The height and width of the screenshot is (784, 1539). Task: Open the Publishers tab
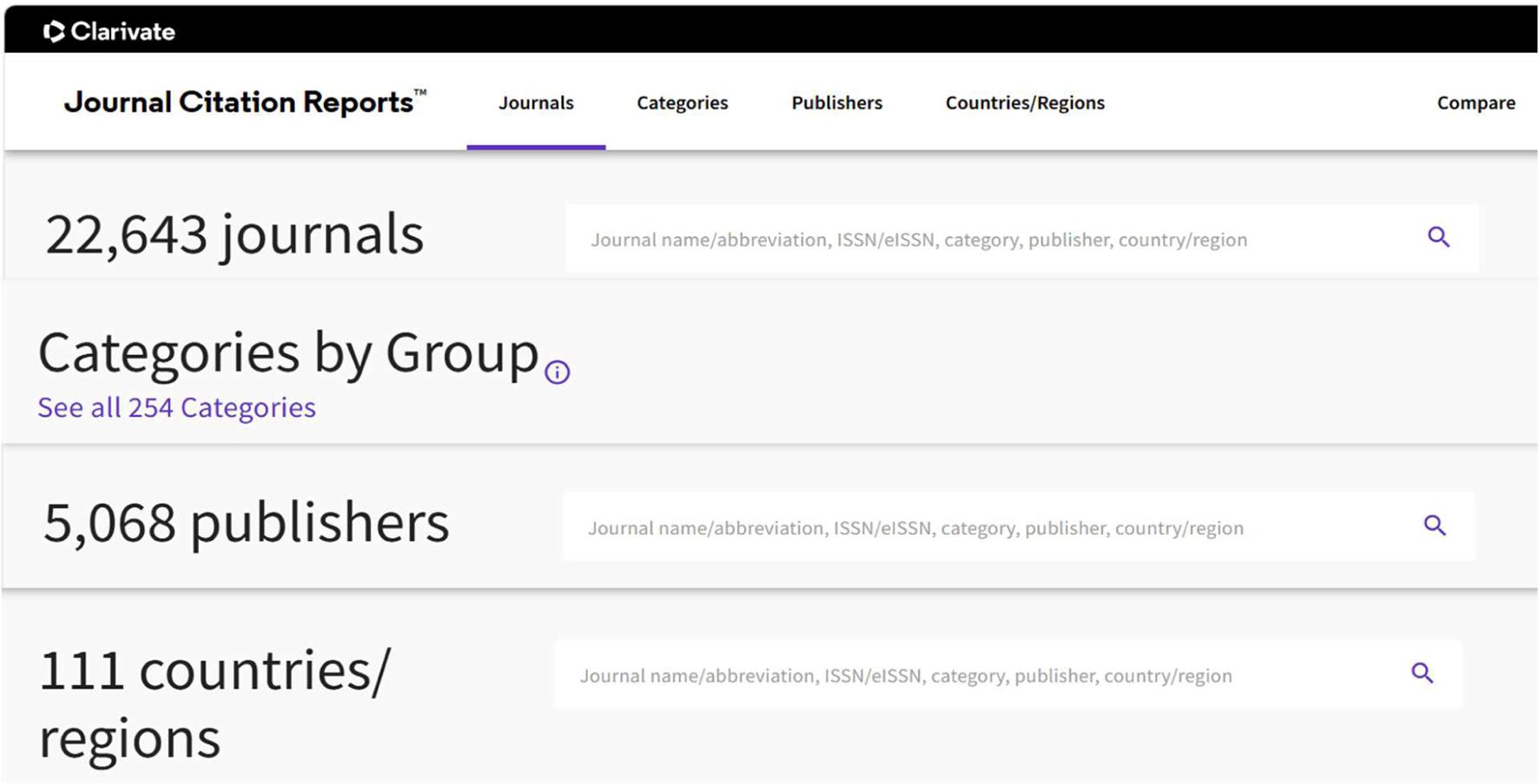pos(836,102)
